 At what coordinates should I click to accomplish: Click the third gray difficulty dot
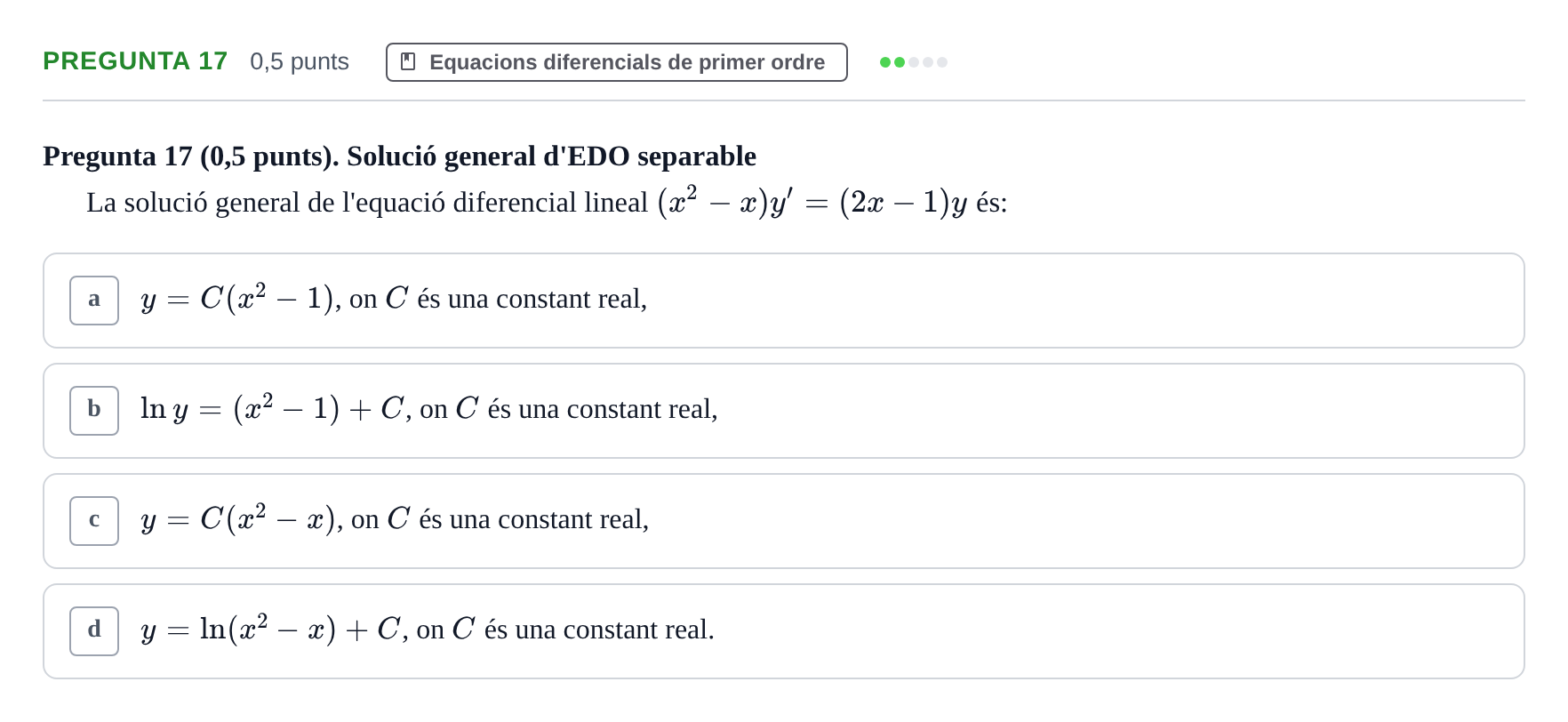point(914,62)
